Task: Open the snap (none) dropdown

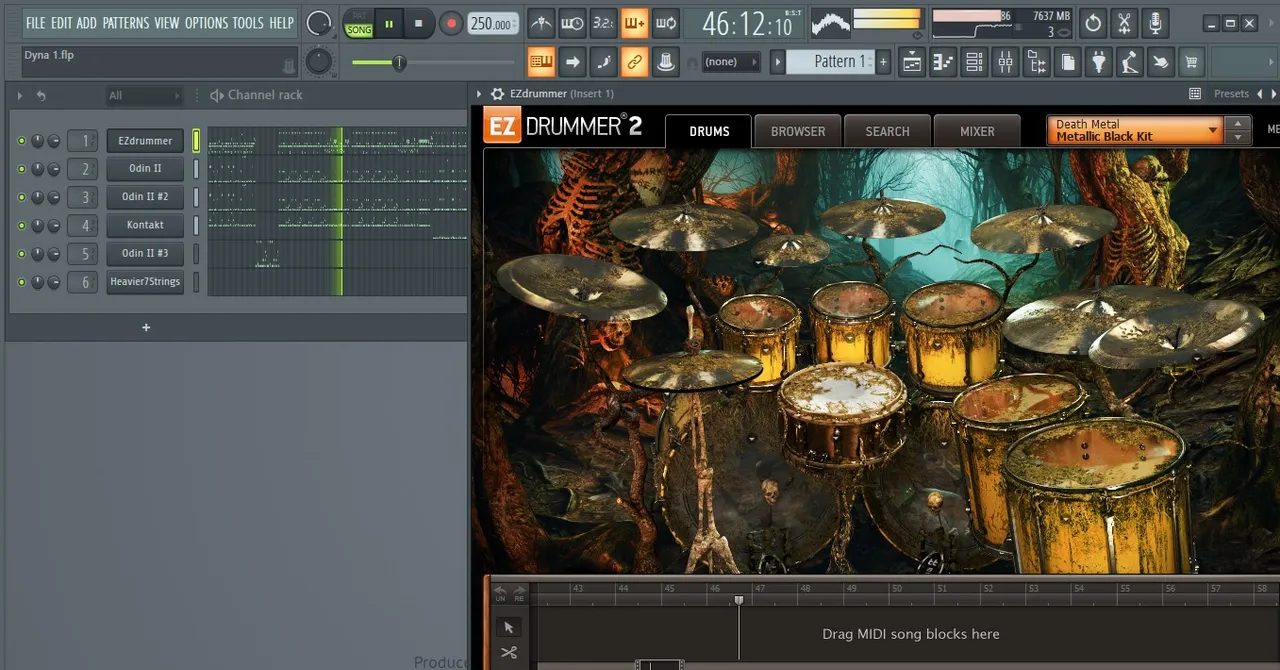Action: click(729, 62)
